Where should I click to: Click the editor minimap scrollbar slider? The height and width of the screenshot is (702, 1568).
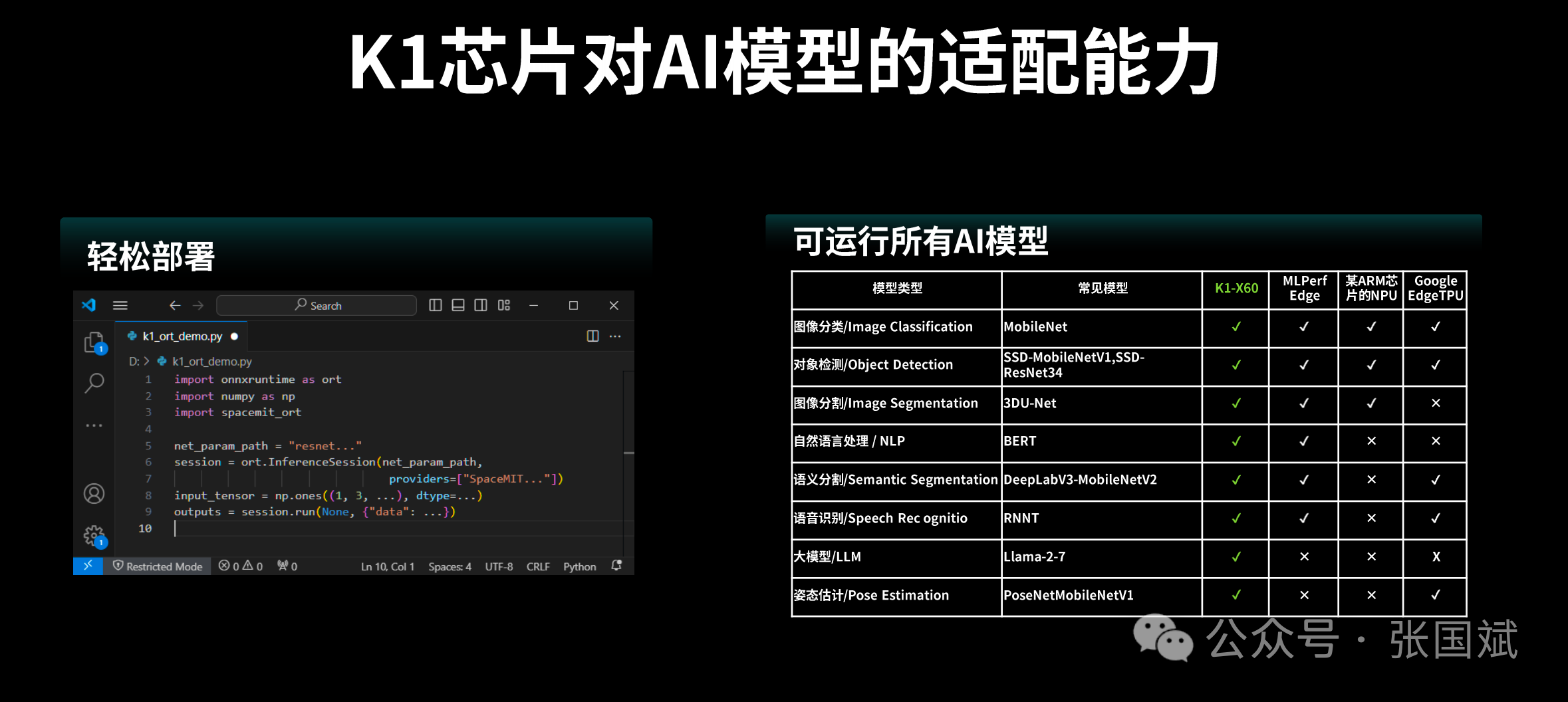(x=628, y=453)
